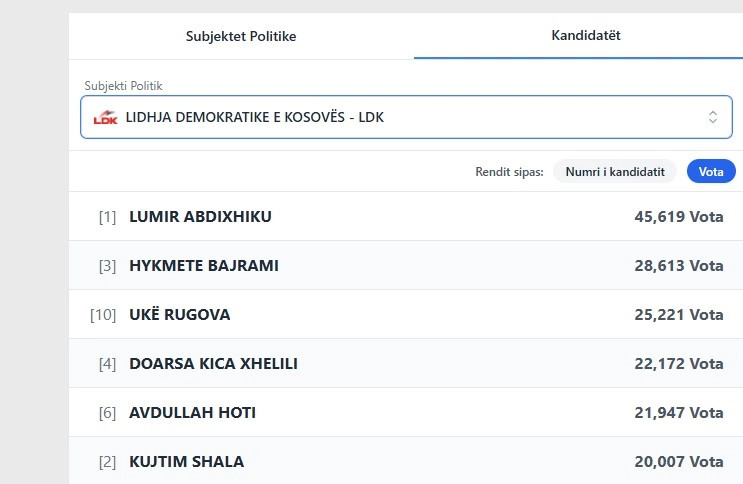Image resolution: width=743 pixels, height=484 pixels.
Task: Click candidate number [10] badge
Action: click(103, 315)
